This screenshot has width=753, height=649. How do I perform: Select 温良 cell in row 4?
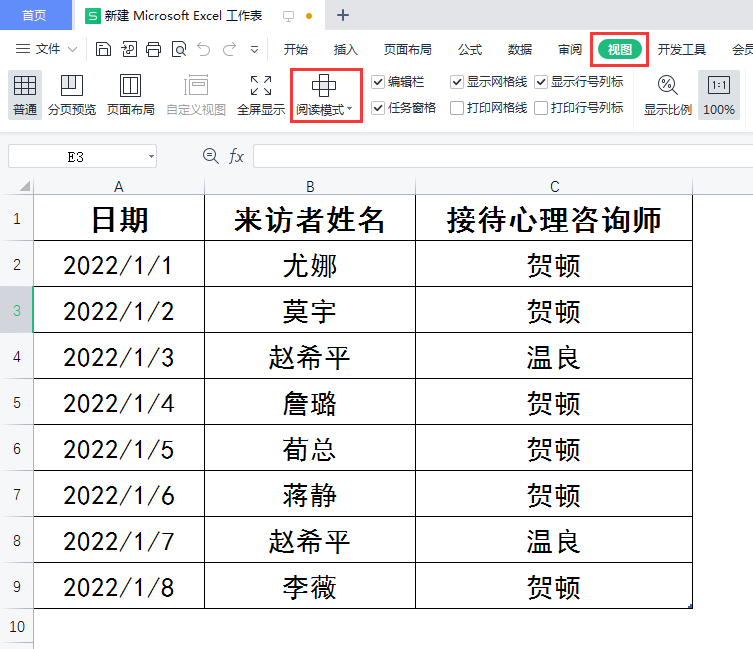pyautogui.click(x=554, y=355)
